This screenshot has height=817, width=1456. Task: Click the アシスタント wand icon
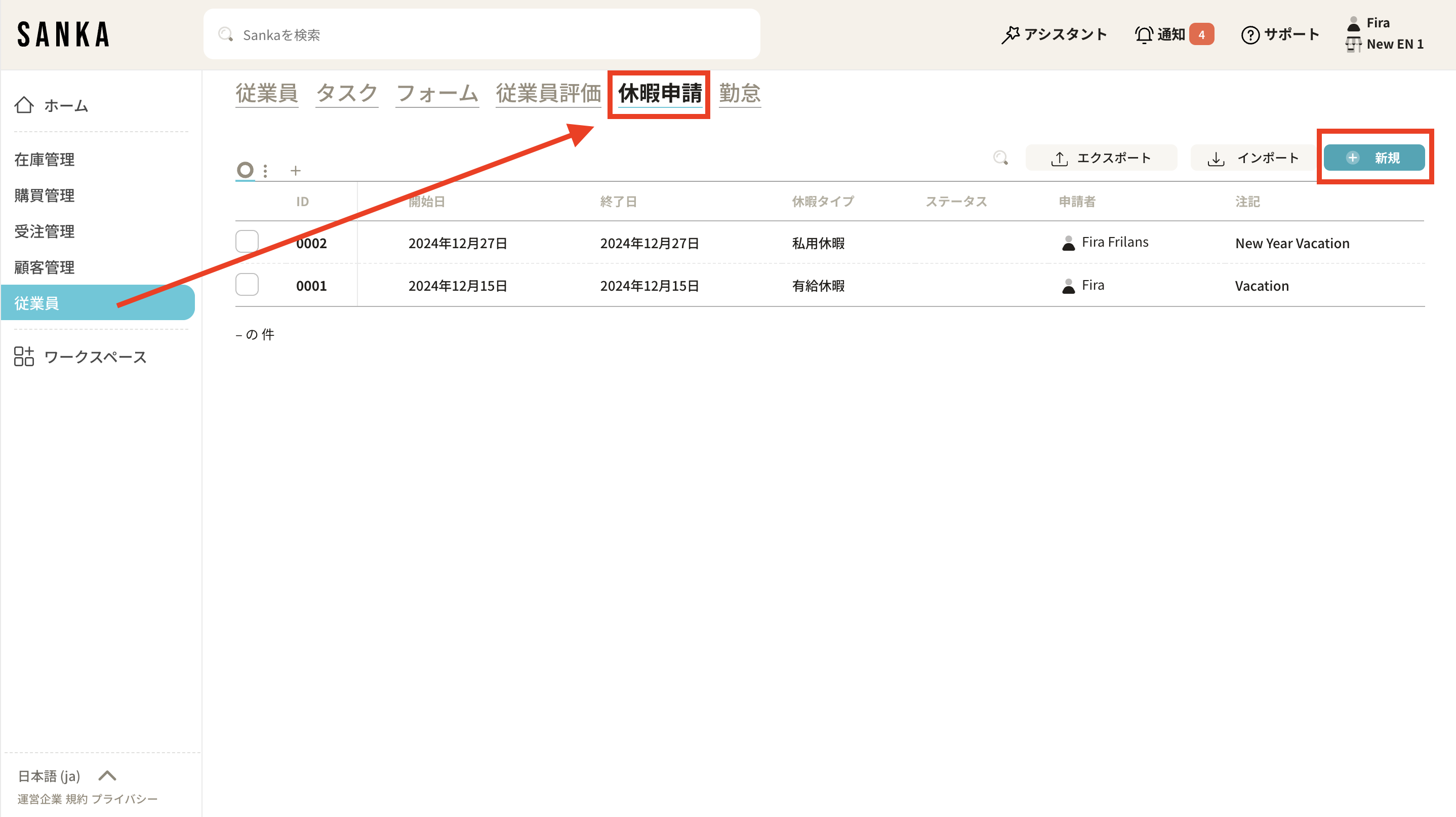pyautogui.click(x=1010, y=34)
